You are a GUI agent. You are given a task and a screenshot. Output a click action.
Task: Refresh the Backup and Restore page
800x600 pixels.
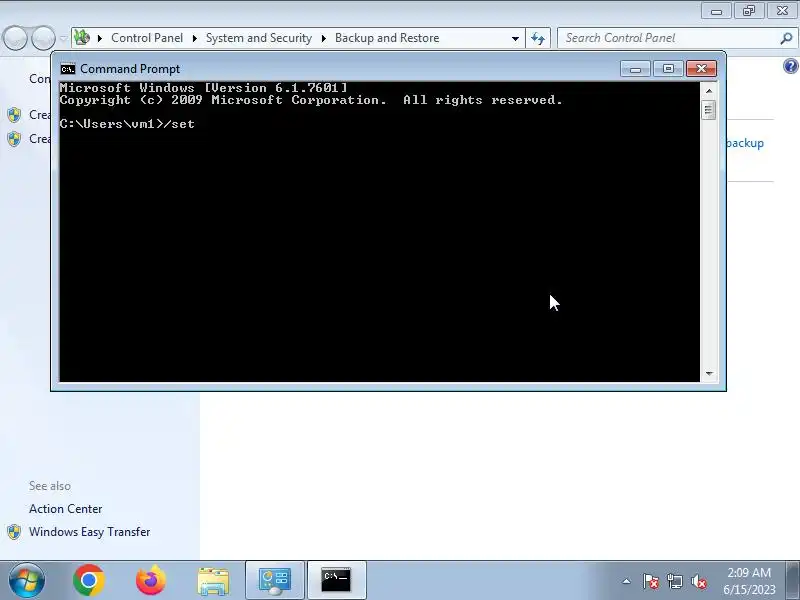coord(538,38)
